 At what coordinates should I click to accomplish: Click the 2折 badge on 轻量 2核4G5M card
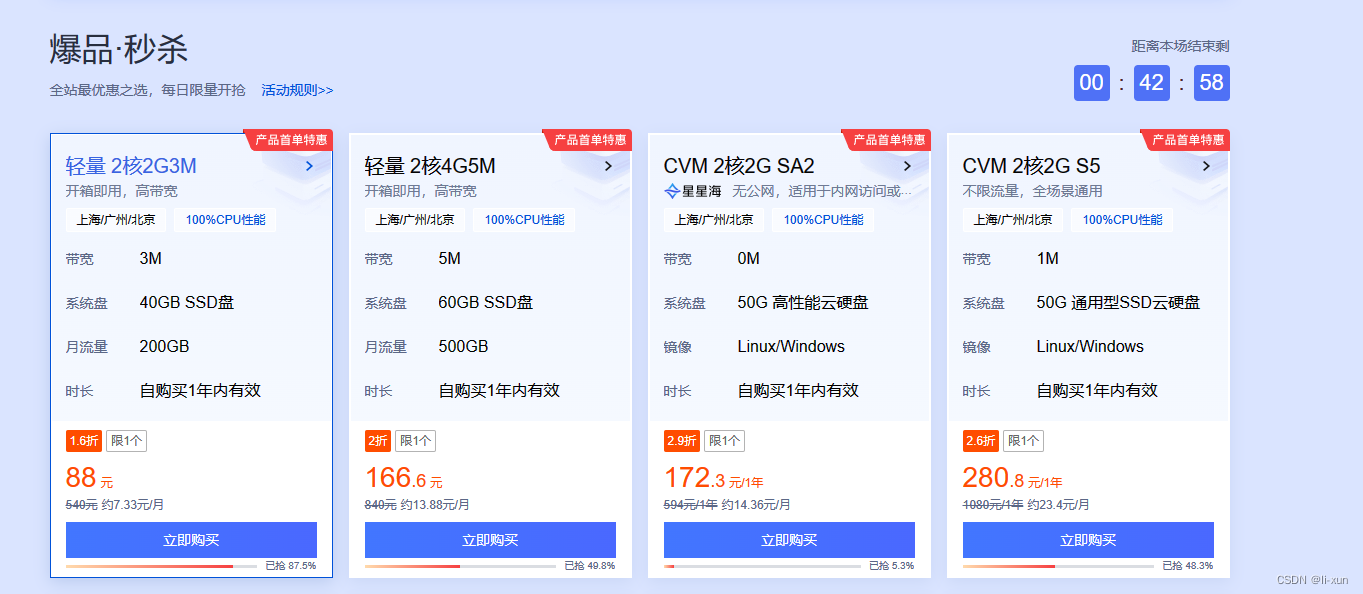click(377, 440)
